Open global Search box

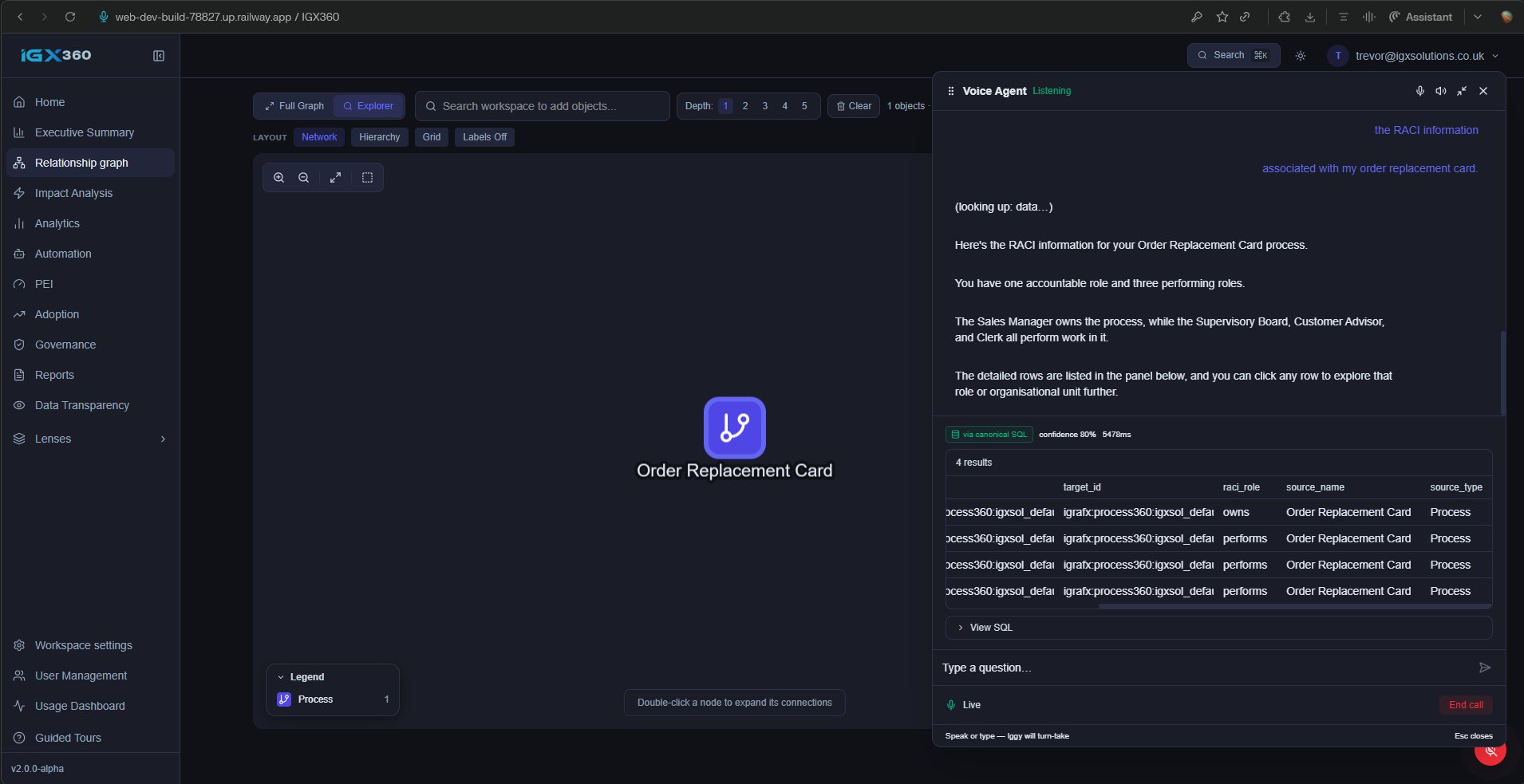[1234, 55]
